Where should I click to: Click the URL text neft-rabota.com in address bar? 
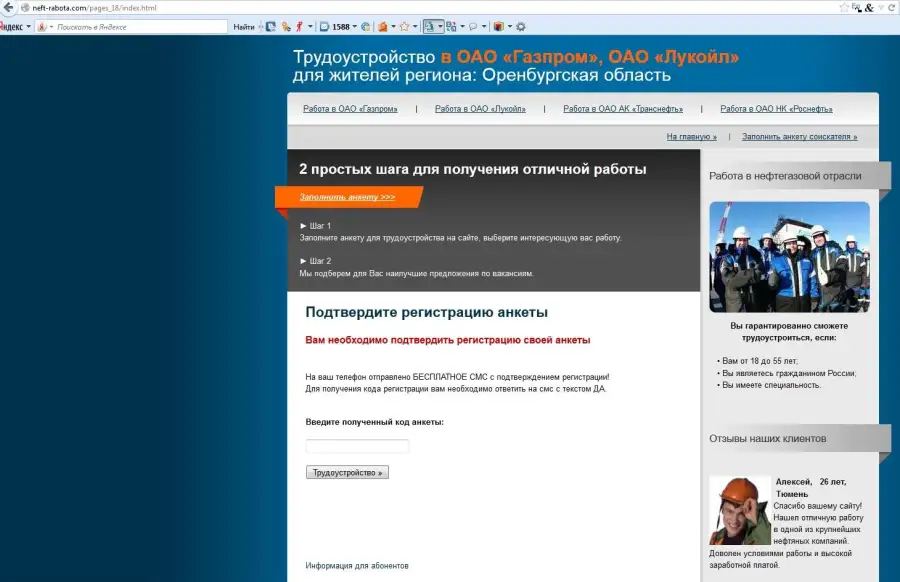pyautogui.click(x=59, y=8)
